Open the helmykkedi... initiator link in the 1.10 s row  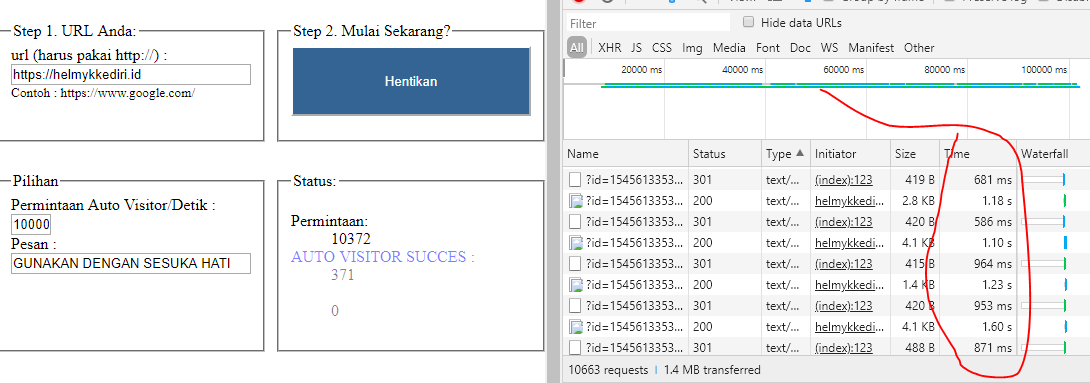850,243
